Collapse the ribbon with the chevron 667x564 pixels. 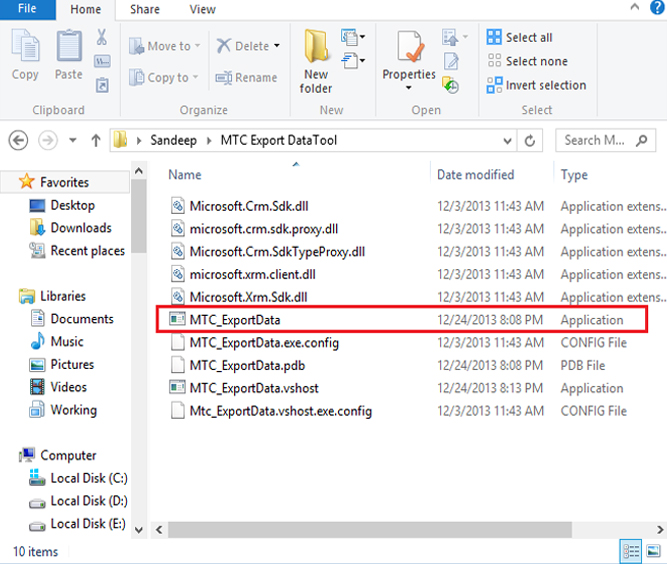tap(636, 9)
